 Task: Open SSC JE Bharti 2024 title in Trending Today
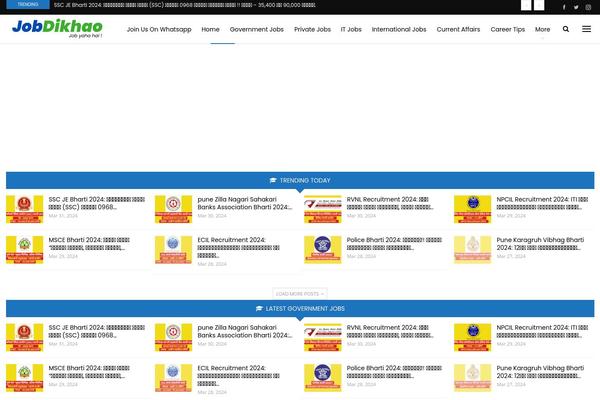click(x=96, y=203)
